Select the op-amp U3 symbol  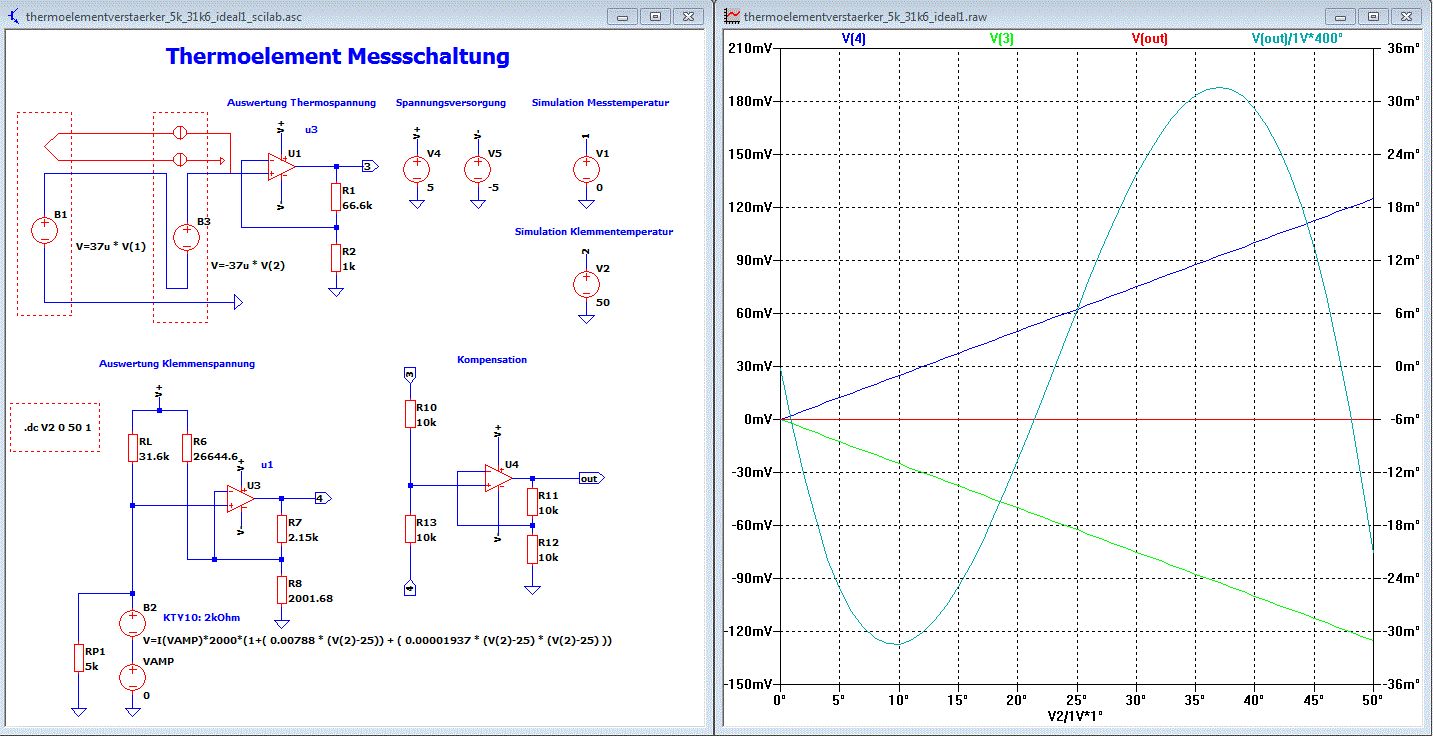239,499
